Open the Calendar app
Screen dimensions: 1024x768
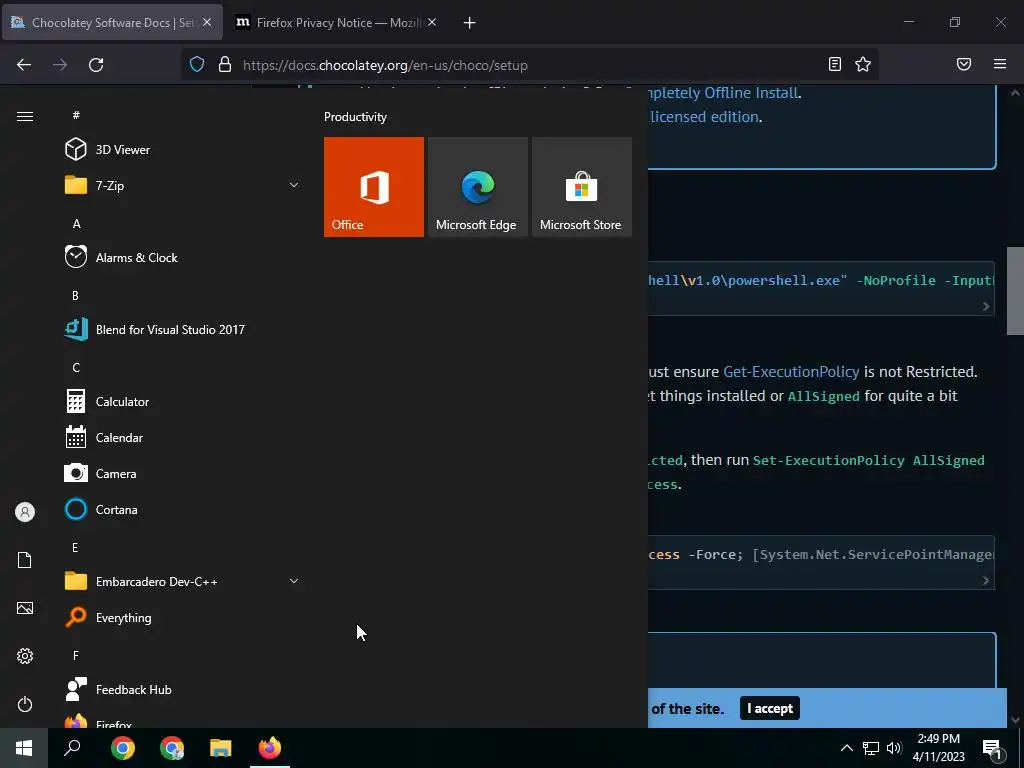[183, 438]
